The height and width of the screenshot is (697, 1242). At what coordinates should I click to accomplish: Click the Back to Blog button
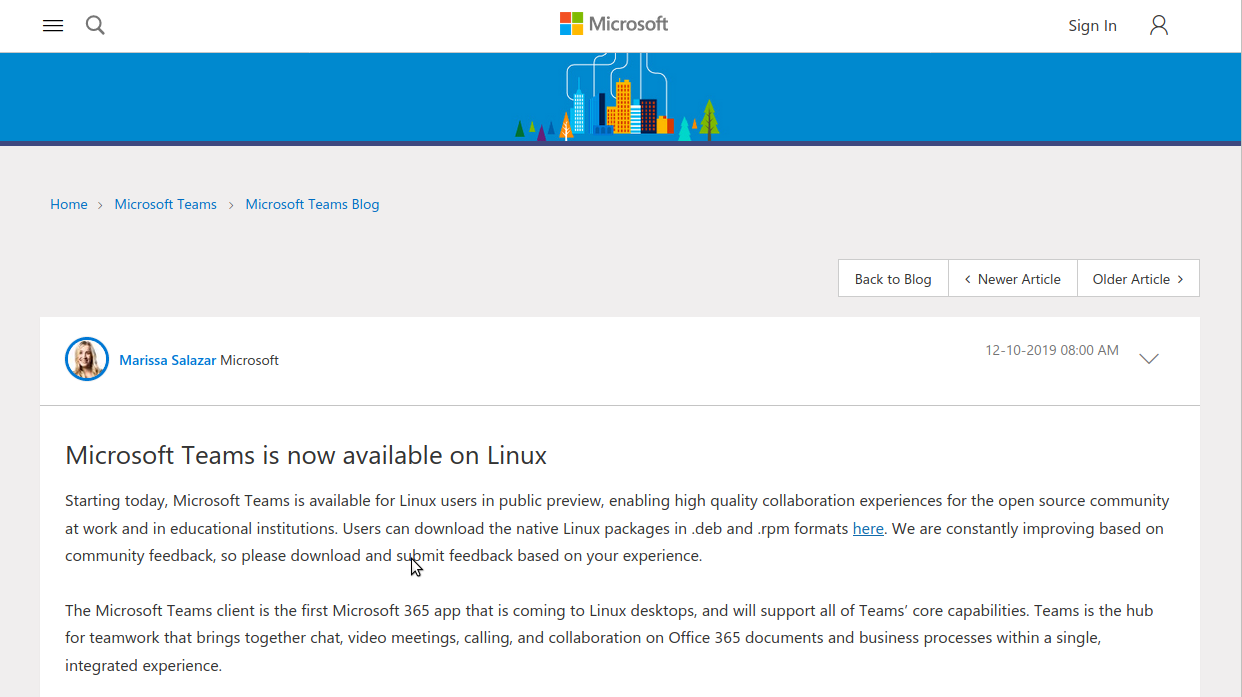pos(893,279)
